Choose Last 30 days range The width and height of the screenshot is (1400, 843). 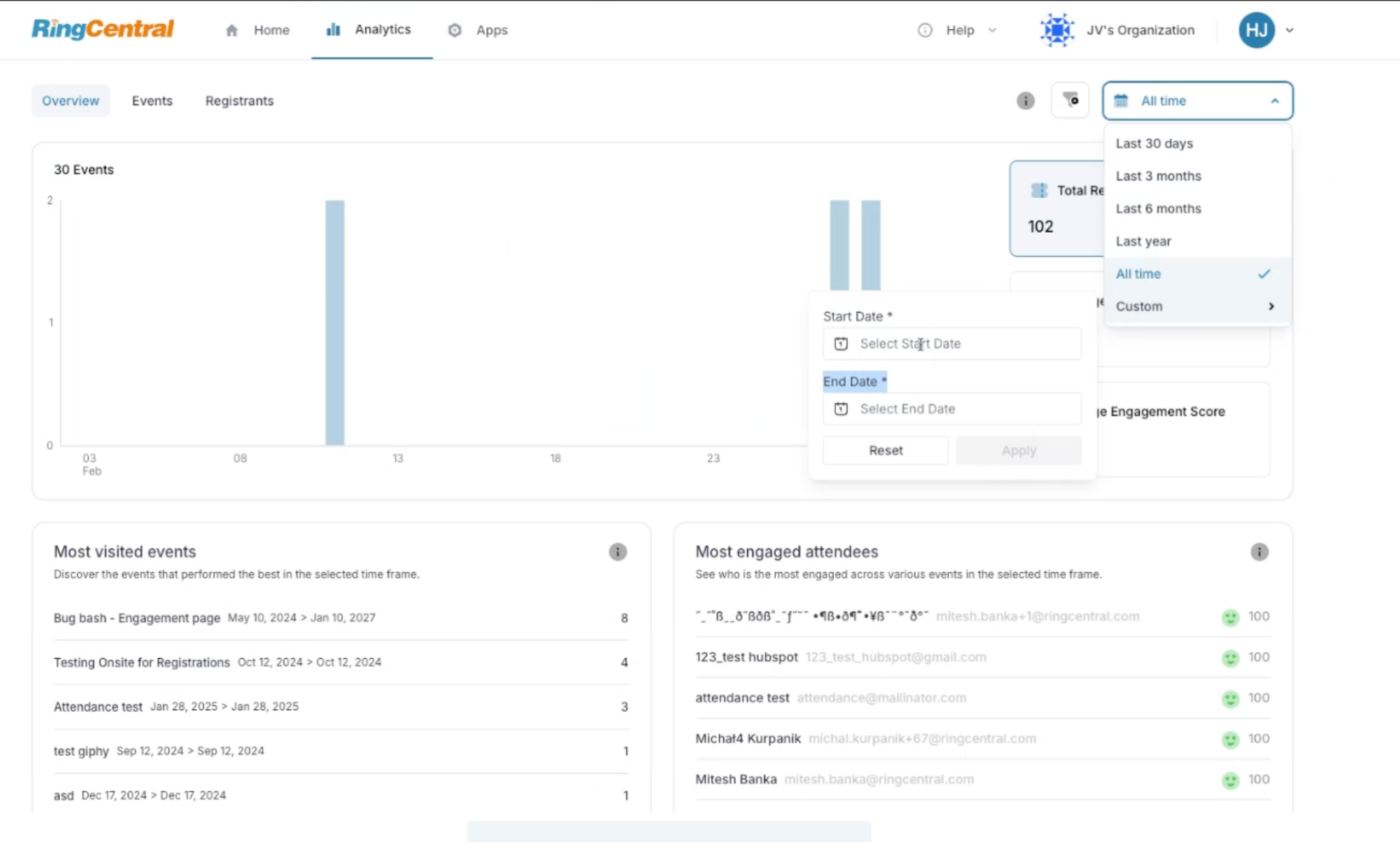point(1154,144)
